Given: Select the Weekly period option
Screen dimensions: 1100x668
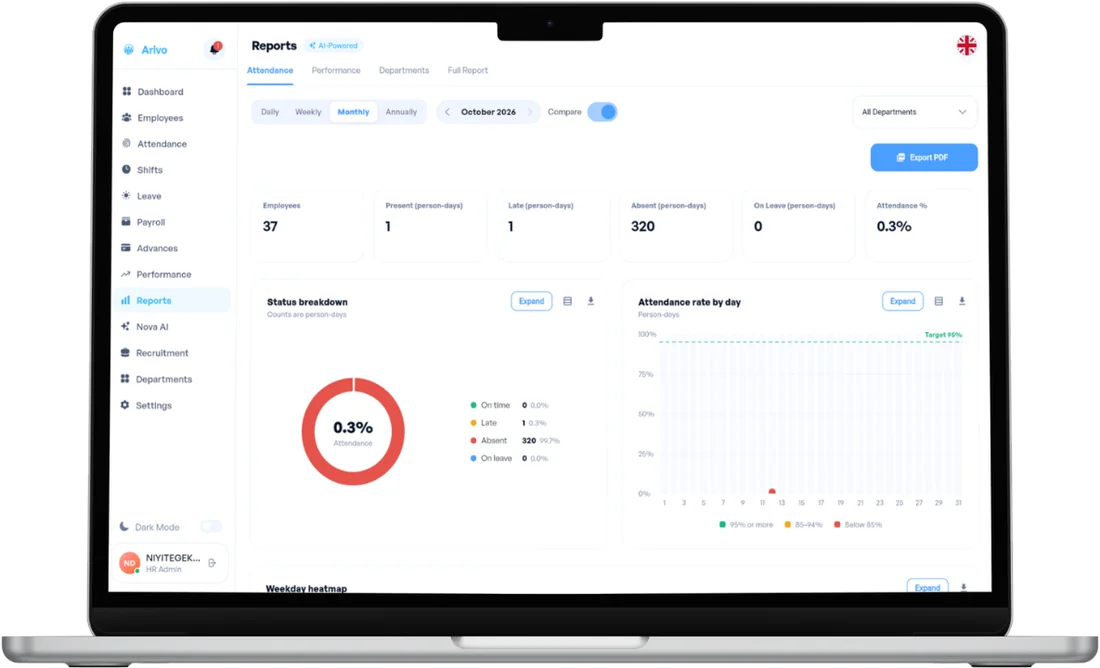Looking at the screenshot, I should (x=308, y=112).
